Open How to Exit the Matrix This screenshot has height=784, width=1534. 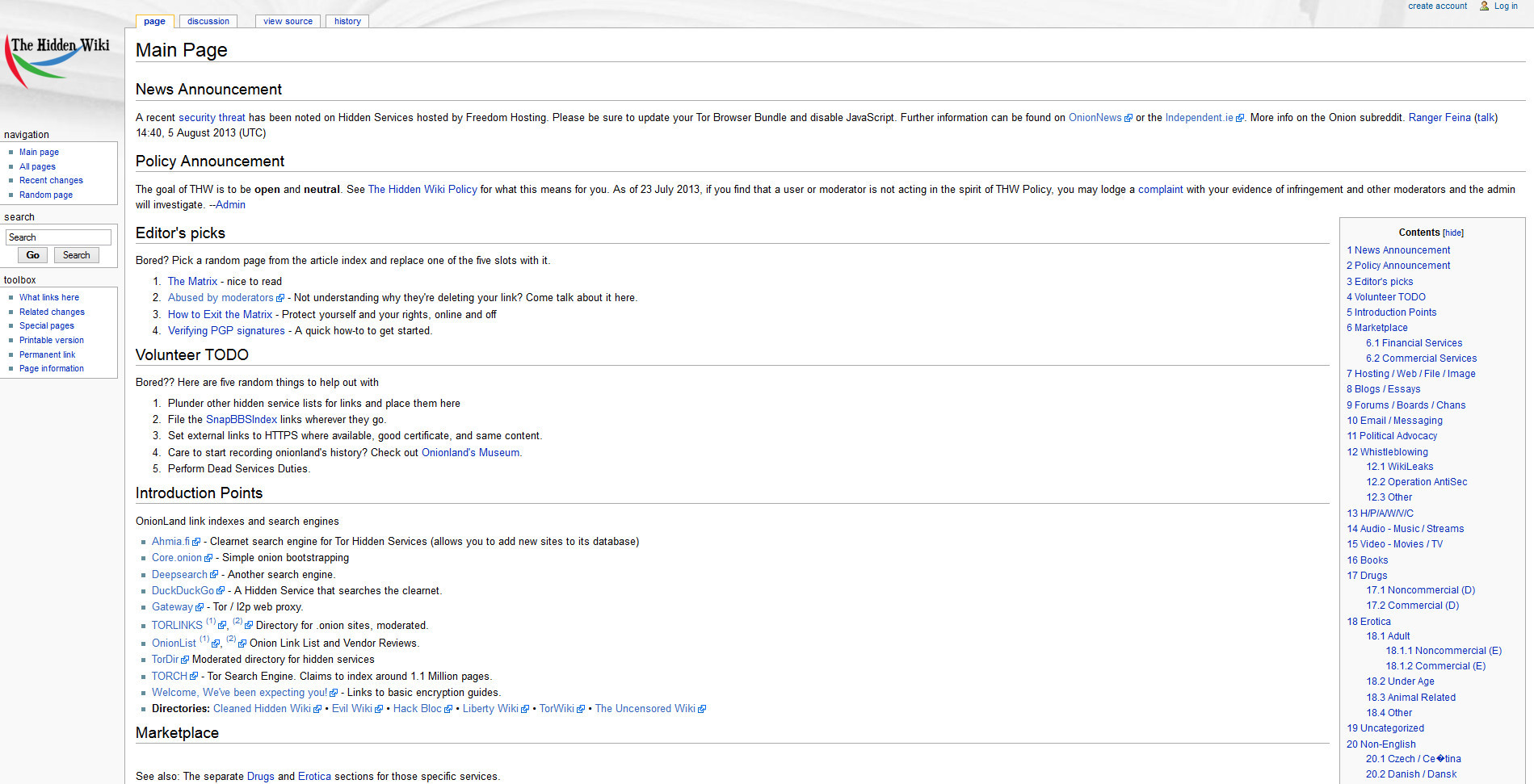coord(220,314)
